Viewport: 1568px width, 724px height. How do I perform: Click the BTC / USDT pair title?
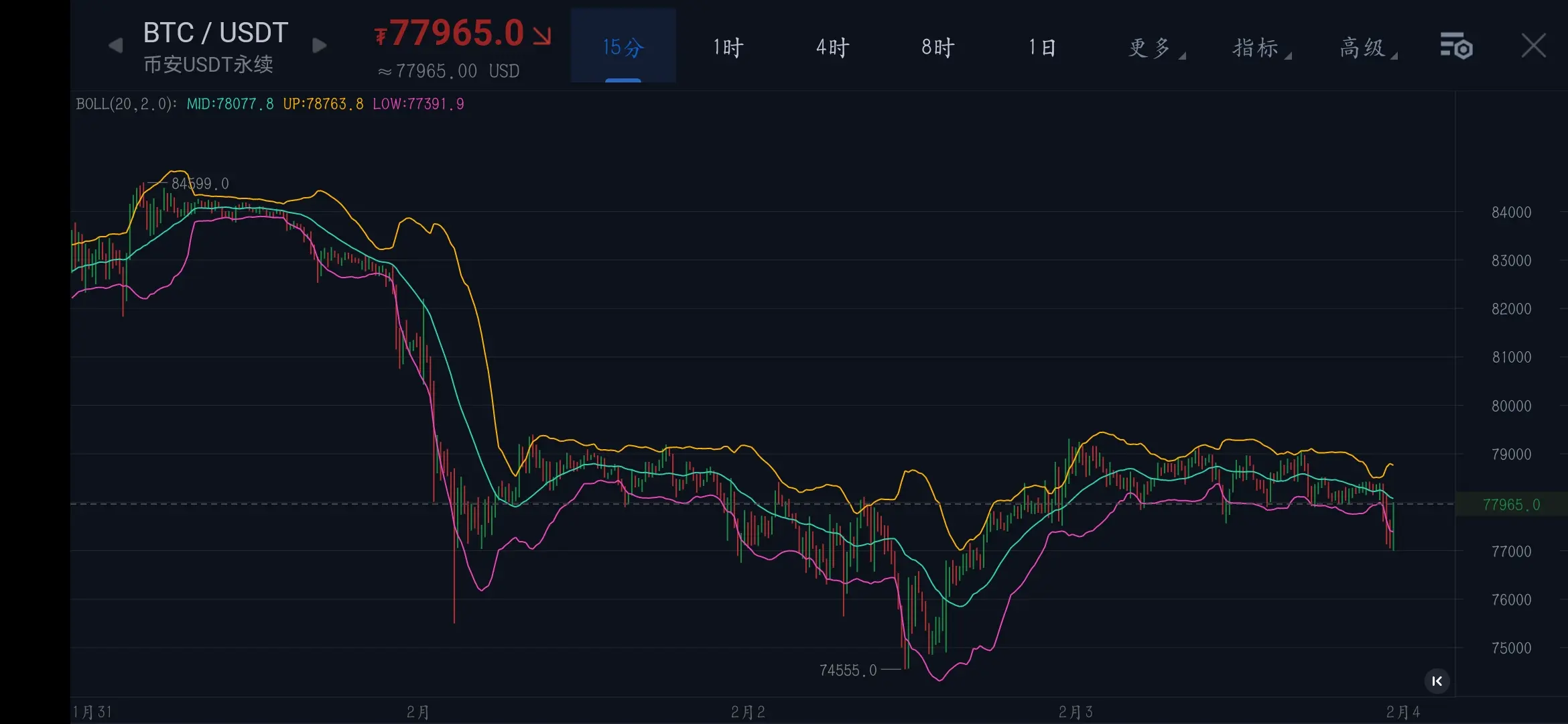(215, 32)
